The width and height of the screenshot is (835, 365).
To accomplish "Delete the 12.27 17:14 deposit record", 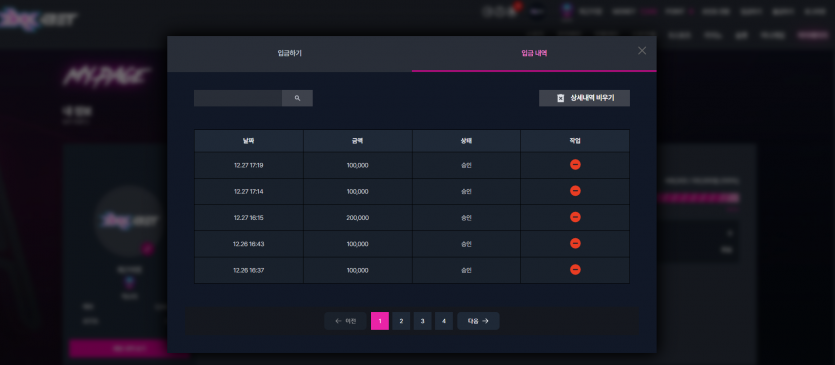I will [x=575, y=191].
